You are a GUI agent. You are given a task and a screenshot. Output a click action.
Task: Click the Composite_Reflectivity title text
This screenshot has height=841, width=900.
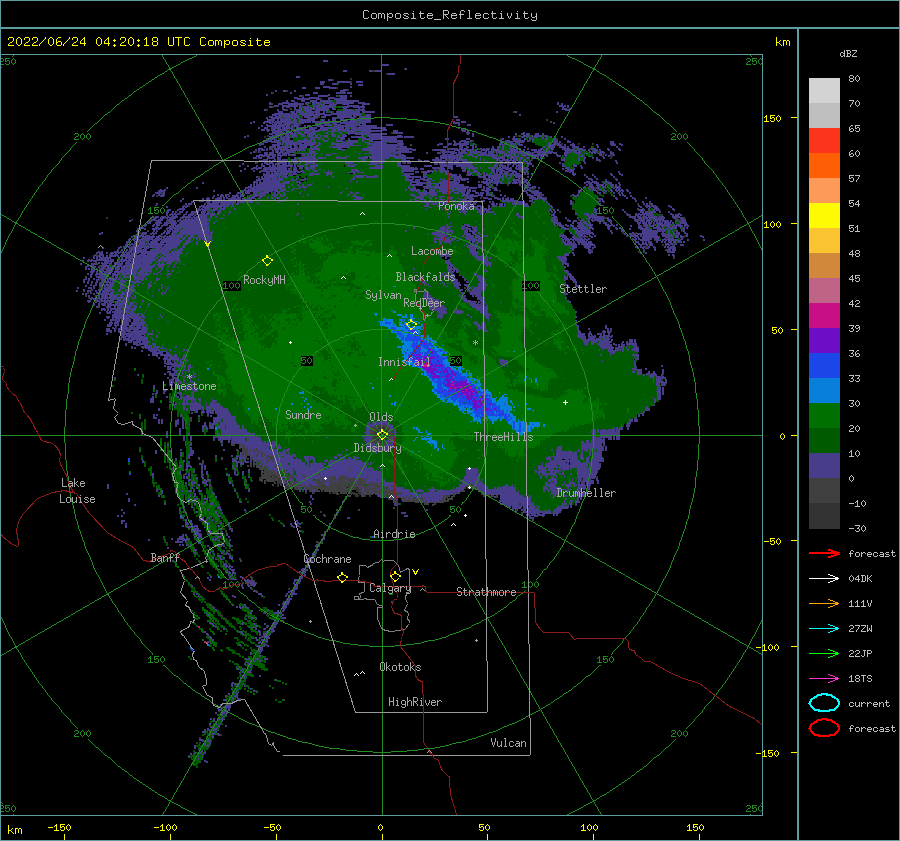449,15
